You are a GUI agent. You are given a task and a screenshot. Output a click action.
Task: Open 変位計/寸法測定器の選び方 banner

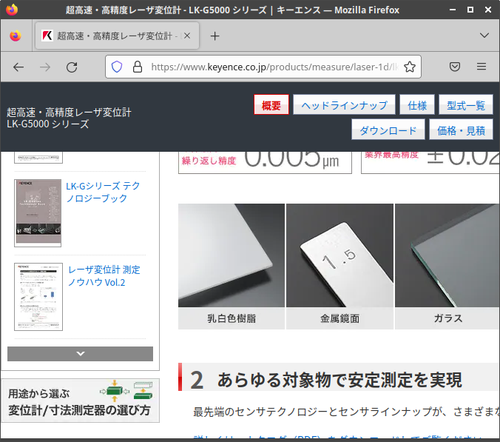pos(80,400)
